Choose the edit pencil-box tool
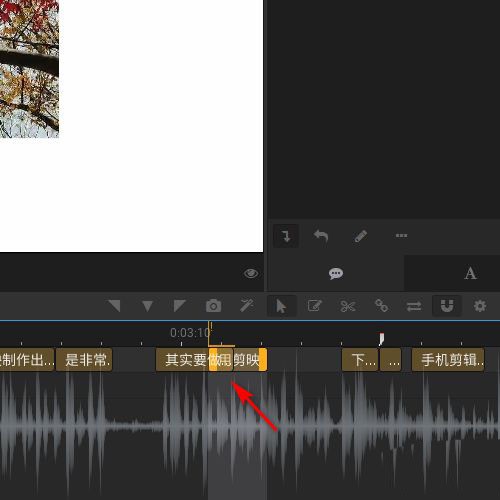 tap(314, 306)
